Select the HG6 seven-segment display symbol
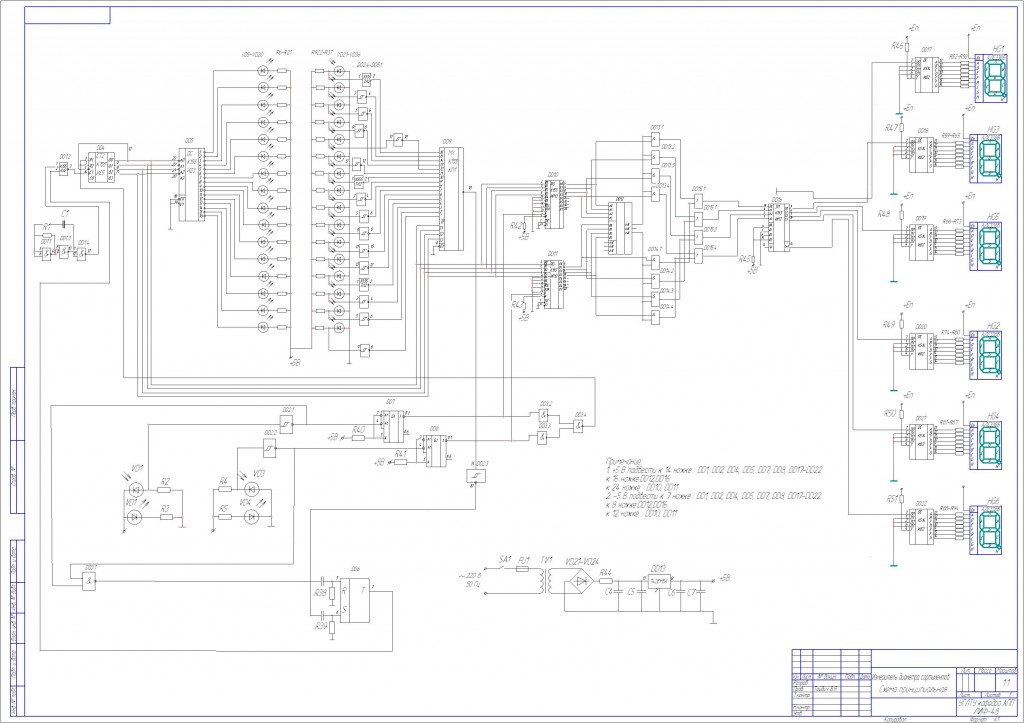 tap(985, 530)
